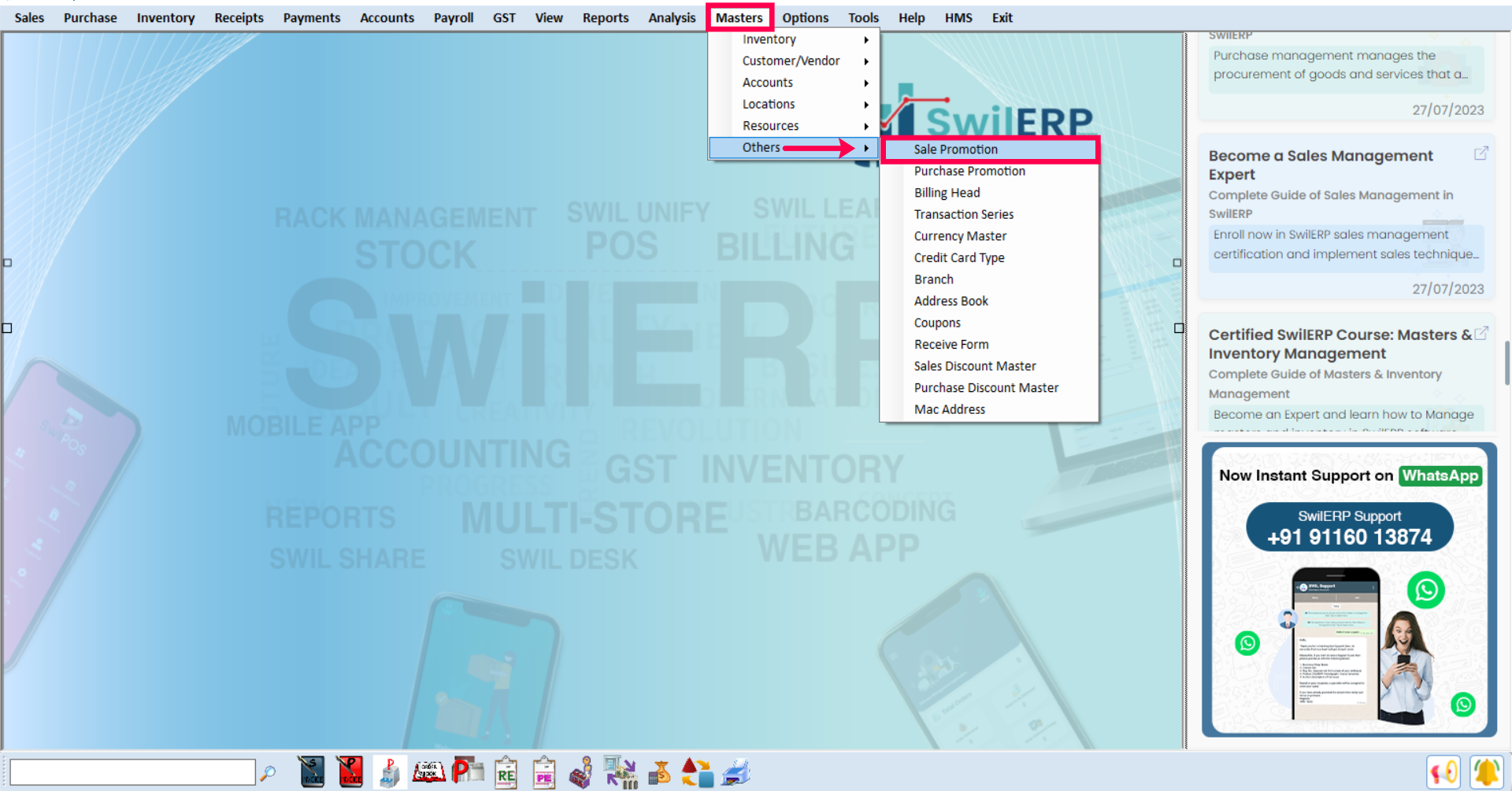Open the RE clipboard toolbar icon
This screenshot has height=791, width=1512.
506,772
